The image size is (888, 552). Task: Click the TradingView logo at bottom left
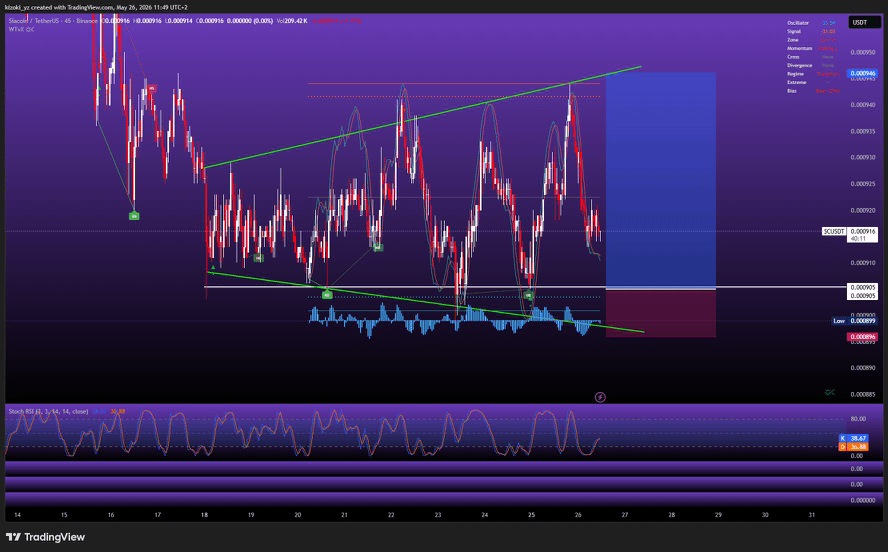pos(45,537)
